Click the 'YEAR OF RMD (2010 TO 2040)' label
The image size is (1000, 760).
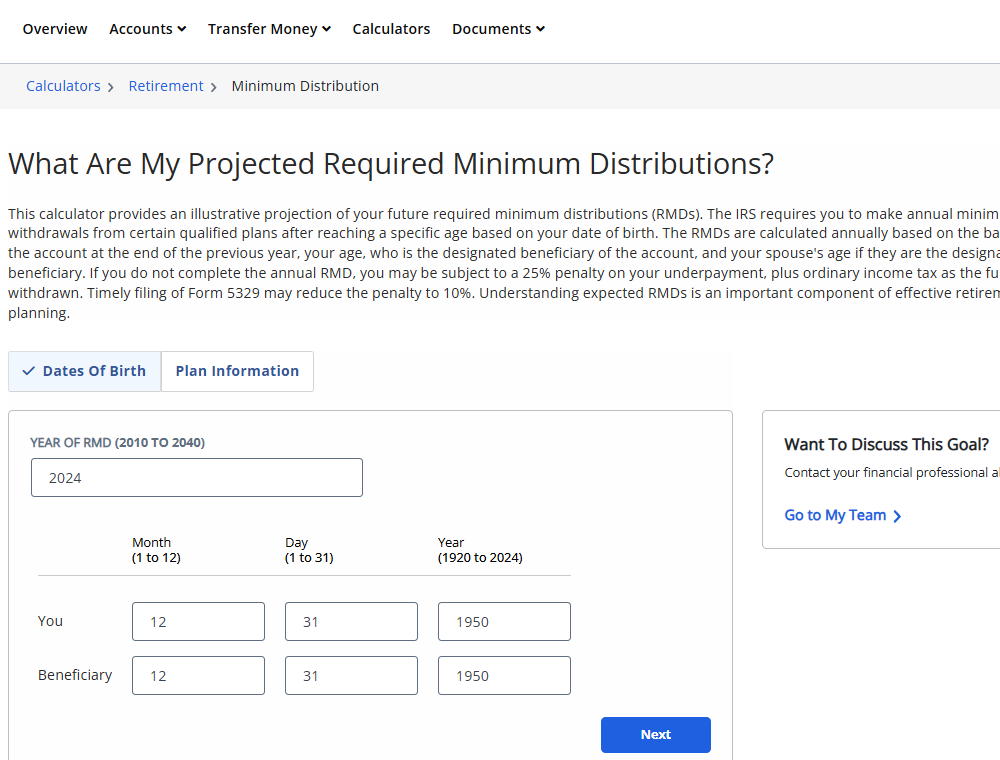(x=117, y=442)
